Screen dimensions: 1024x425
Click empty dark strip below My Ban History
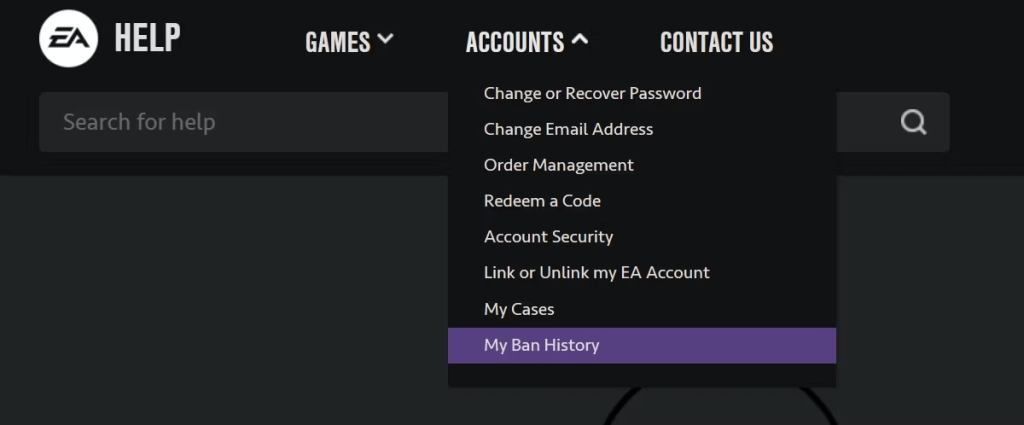point(641,375)
